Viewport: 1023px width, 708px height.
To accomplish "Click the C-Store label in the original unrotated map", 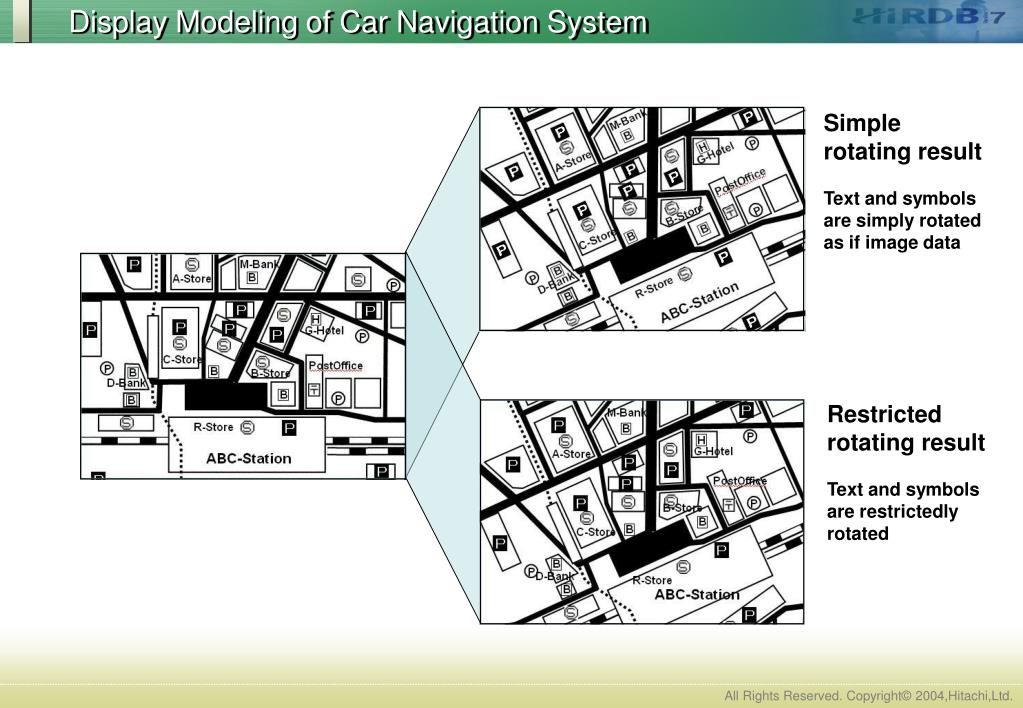I will tap(182, 360).
